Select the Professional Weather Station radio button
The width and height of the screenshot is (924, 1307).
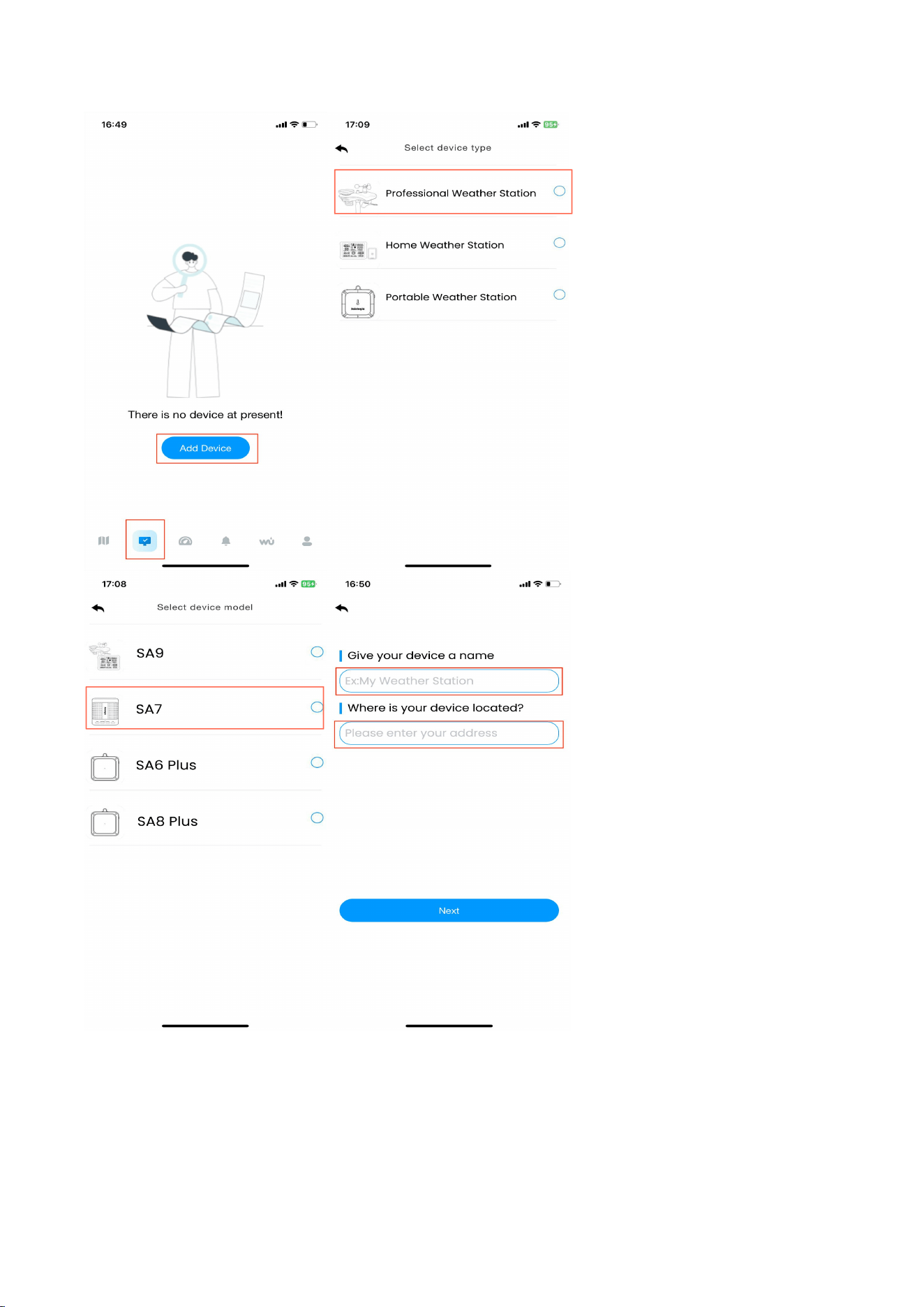tap(559, 191)
